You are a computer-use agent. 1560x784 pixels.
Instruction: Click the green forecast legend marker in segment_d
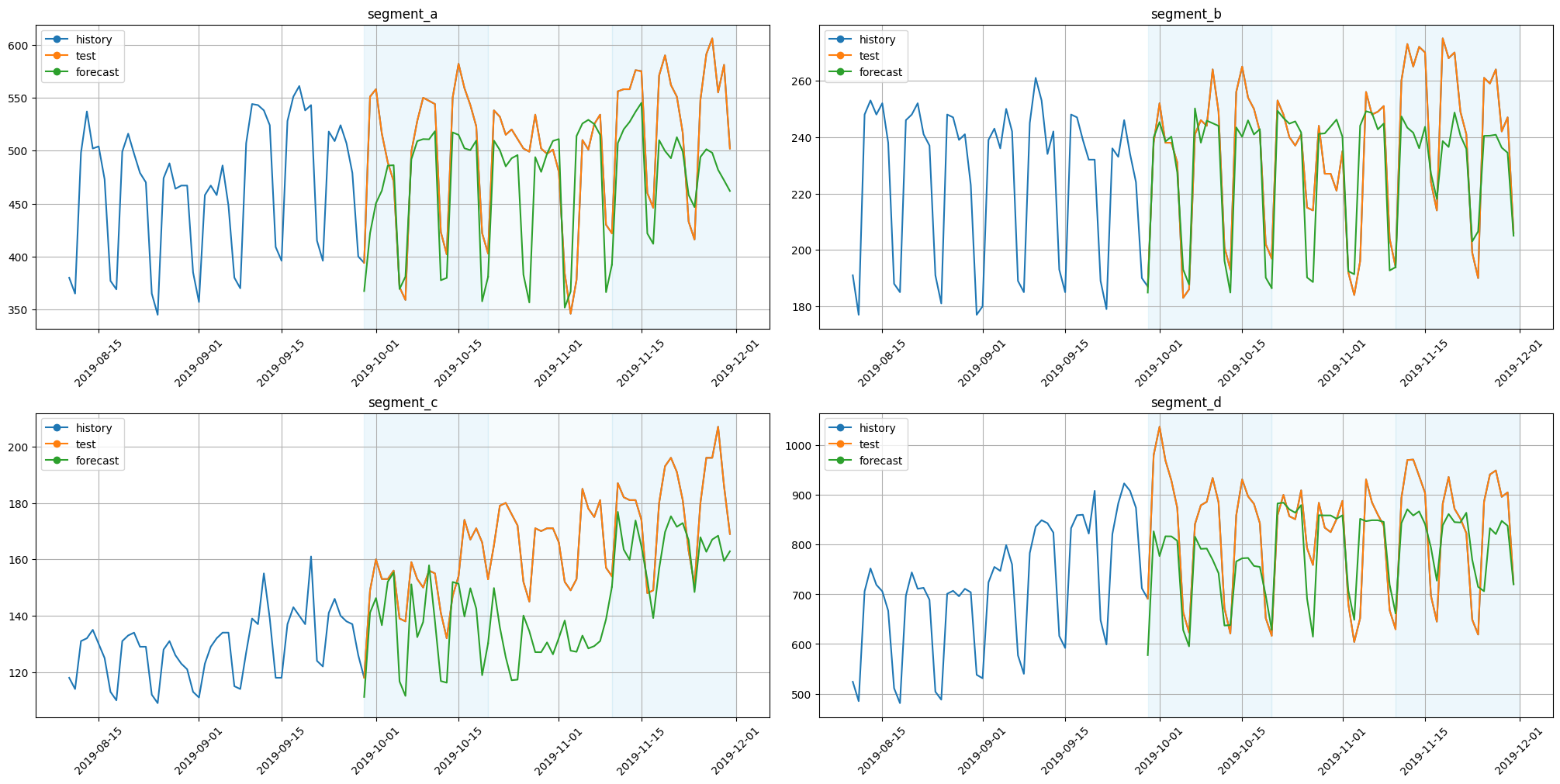pyautogui.click(x=841, y=461)
